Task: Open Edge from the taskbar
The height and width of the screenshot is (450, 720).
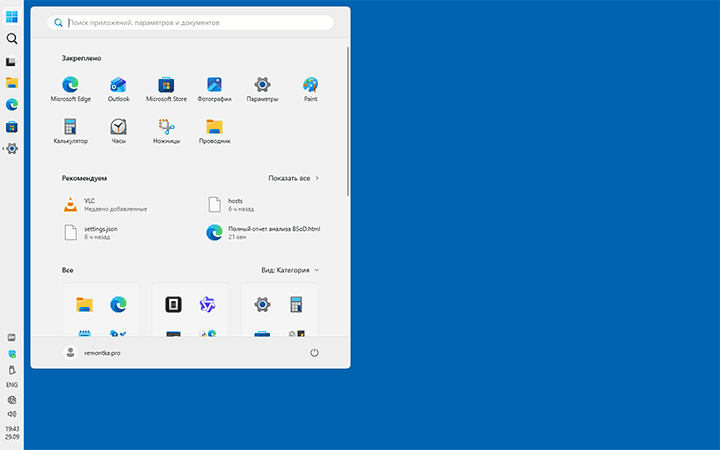Action: tap(12, 105)
